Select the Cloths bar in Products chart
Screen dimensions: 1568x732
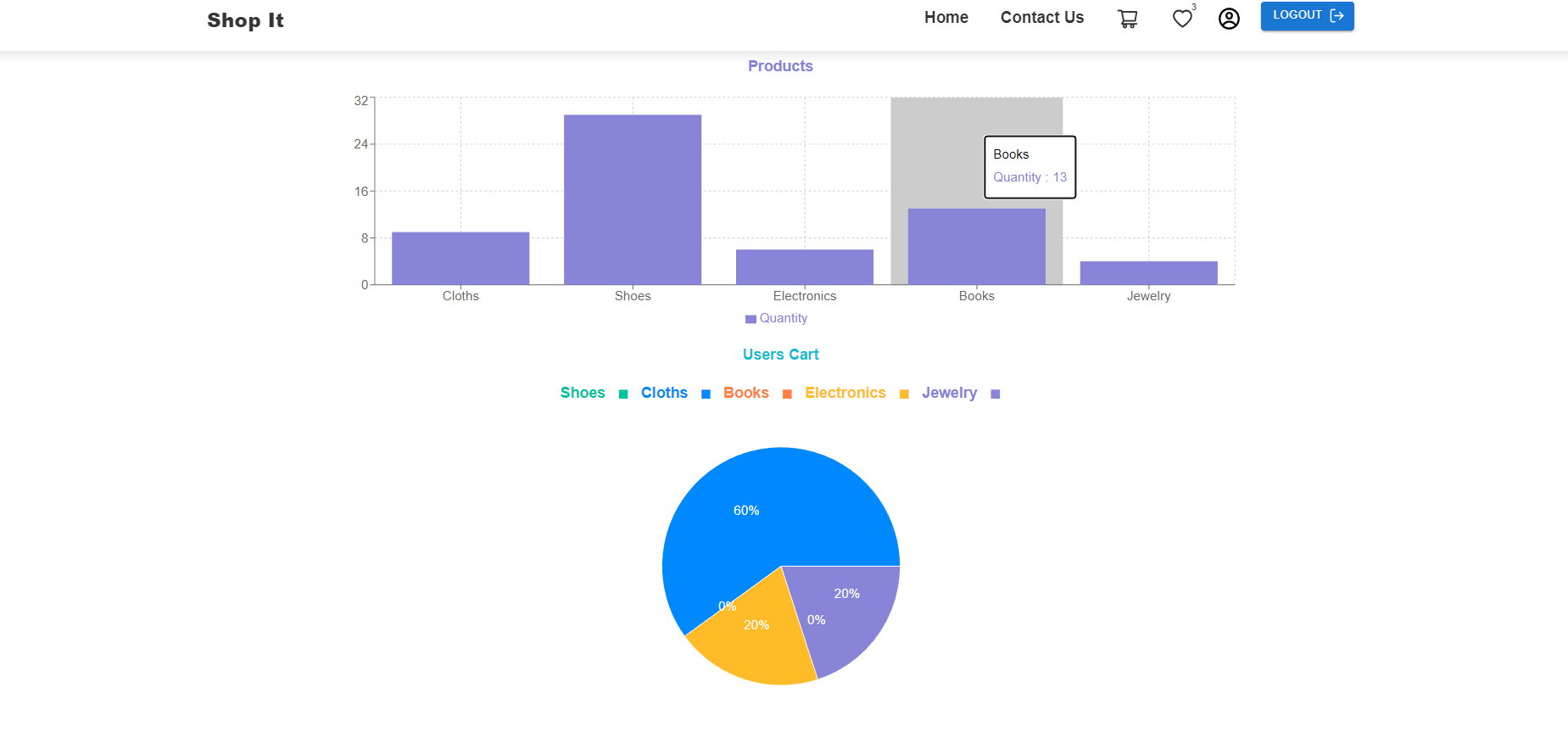pyautogui.click(x=460, y=258)
